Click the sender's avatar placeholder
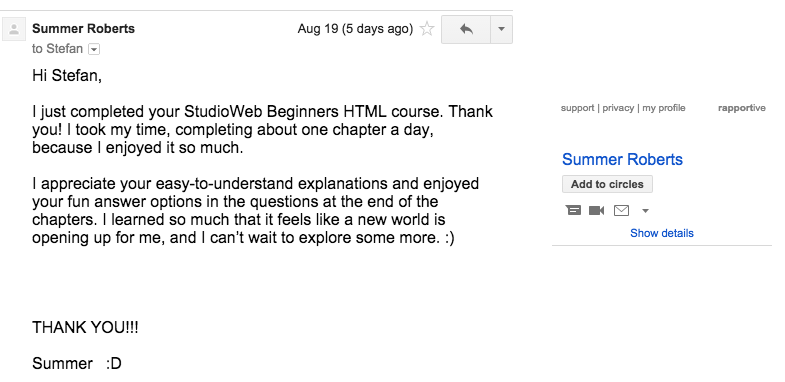The width and height of the screenshot is (785, 382). (14, 30)
